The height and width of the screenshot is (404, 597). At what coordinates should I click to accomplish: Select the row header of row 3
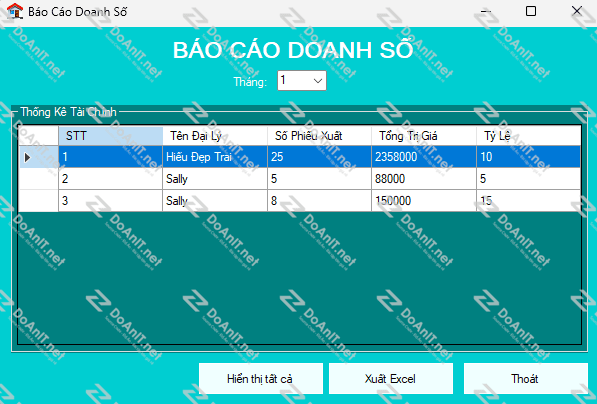pos(38,201)
